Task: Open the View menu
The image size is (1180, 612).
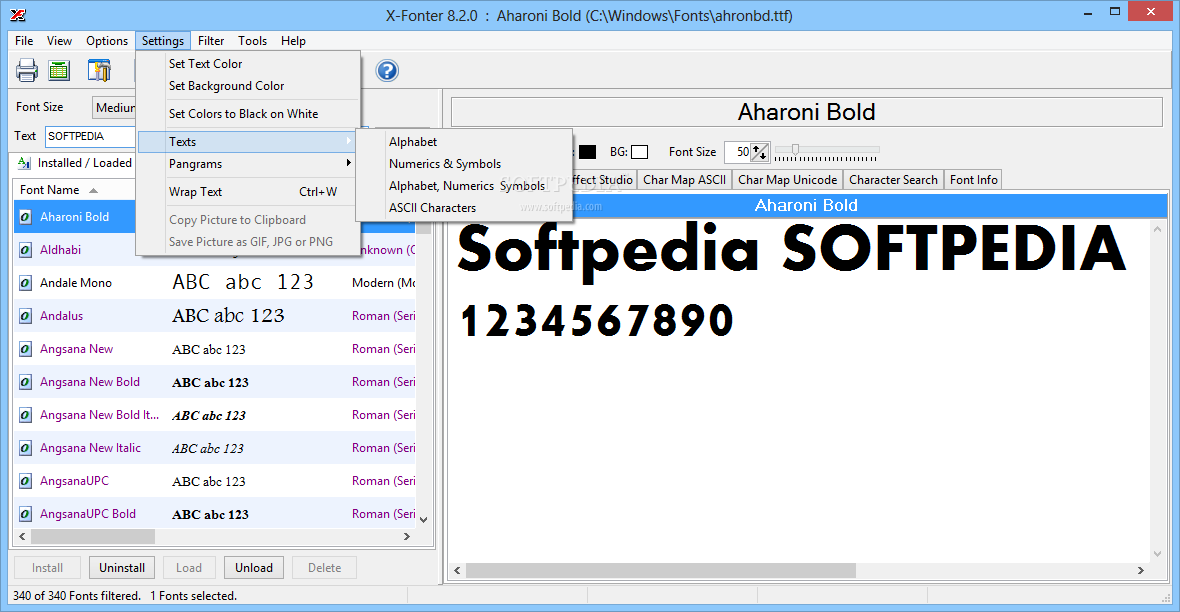Action: [x=59, y=41]
